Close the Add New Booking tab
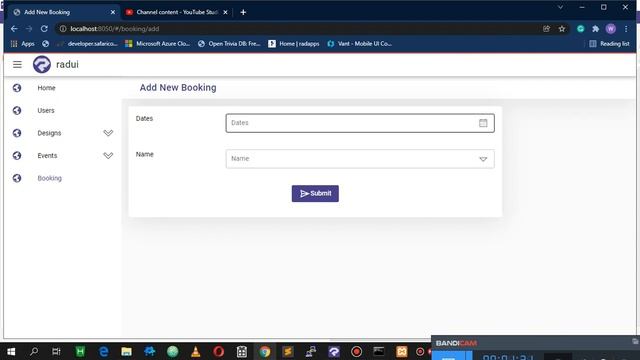The height and width of the screenshot is (360, 640). (113, 12)
